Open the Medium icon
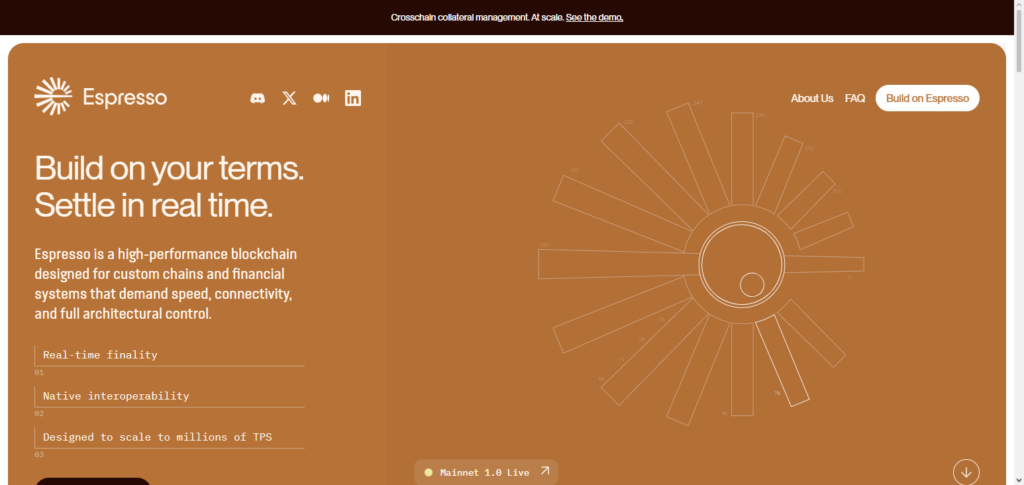Viewport: 1024px width, 485px height. click(x=321, y=98)
